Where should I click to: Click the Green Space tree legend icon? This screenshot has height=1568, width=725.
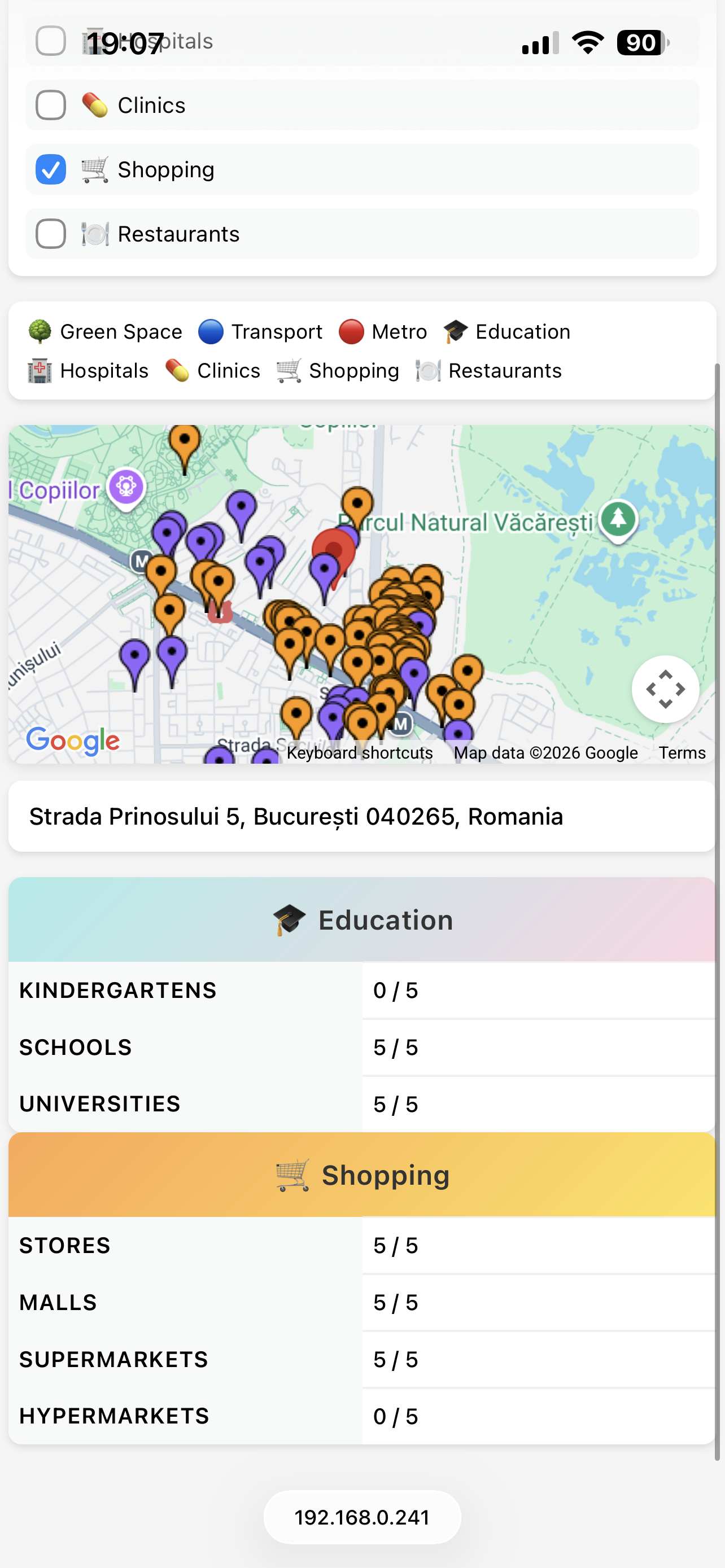pos(40,332)
